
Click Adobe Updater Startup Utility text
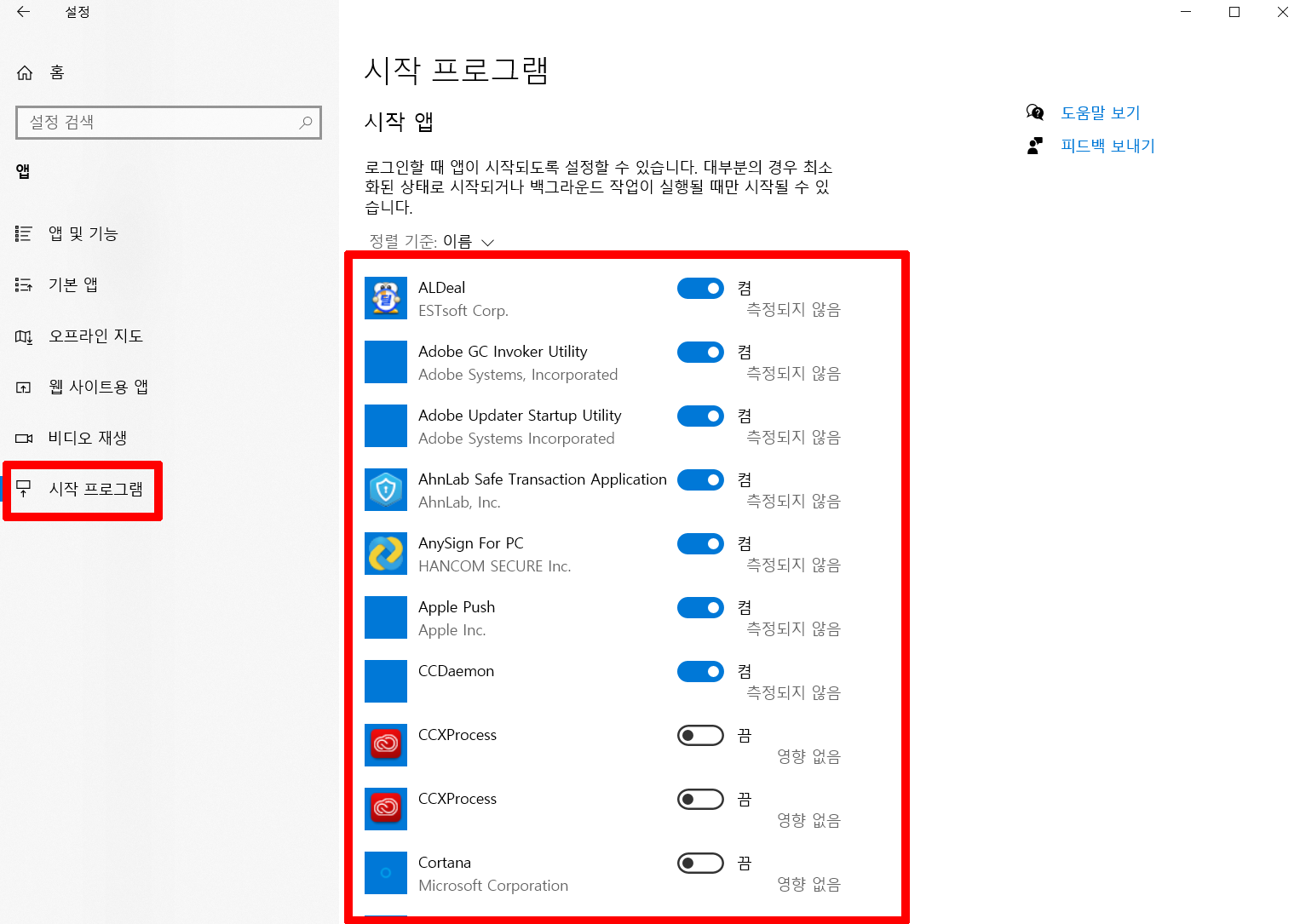pyautogui.click(x=520, y=416)
